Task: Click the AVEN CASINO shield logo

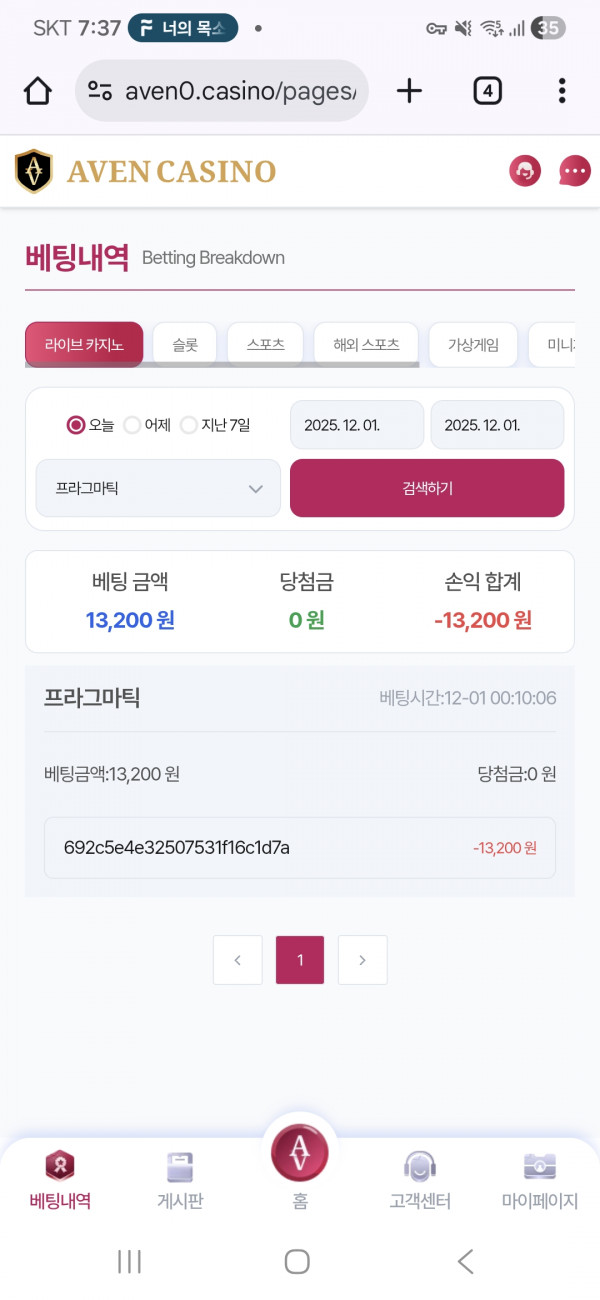Action: pyautogui.click(x=33, y=171)
